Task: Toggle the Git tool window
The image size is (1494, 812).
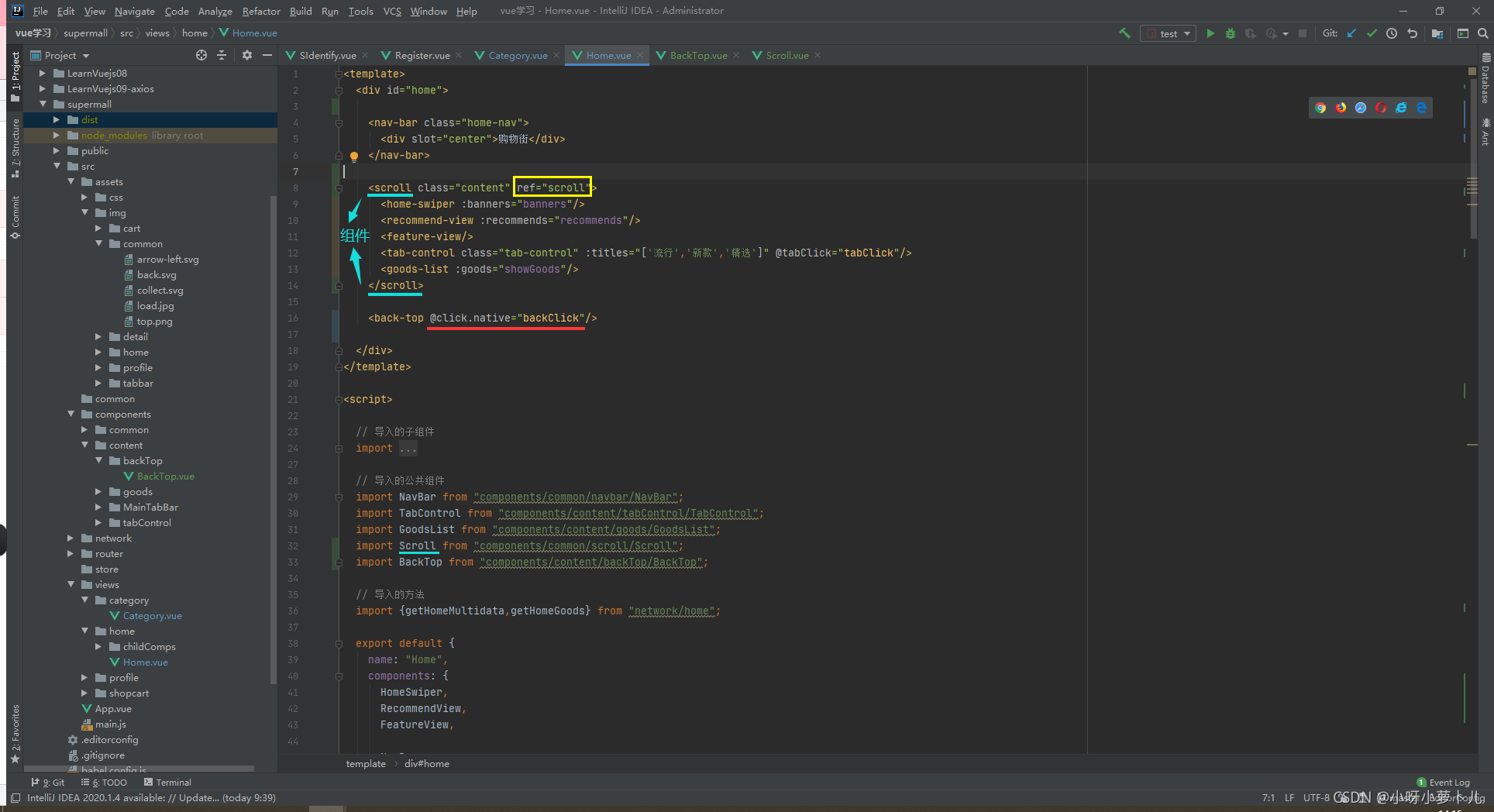Action: coord(48,783)
